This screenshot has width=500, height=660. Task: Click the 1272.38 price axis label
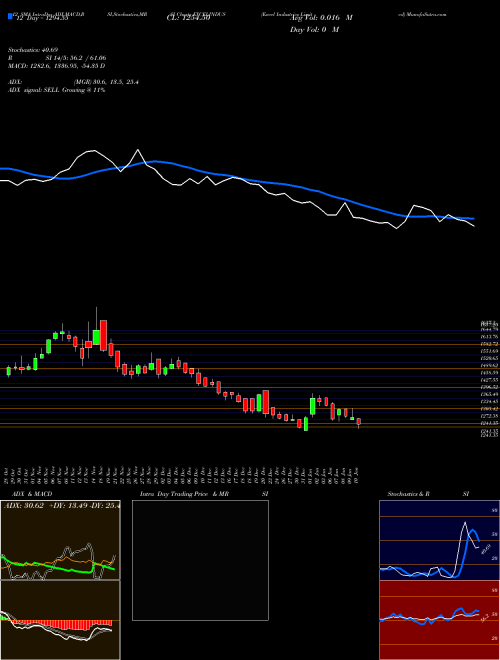click(x=489, y=415)
